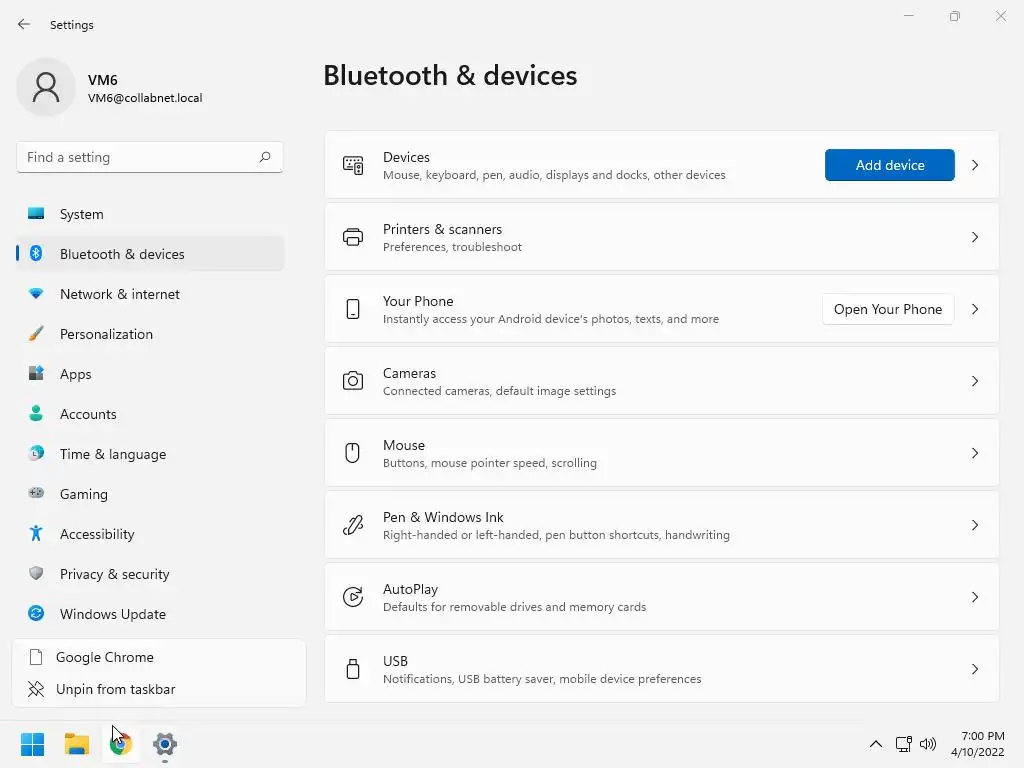Image resolution: width=1024 pixels, height=768 pixels.
Task: Select Unpin from taskbar menu item
Action: pos(116,689)
